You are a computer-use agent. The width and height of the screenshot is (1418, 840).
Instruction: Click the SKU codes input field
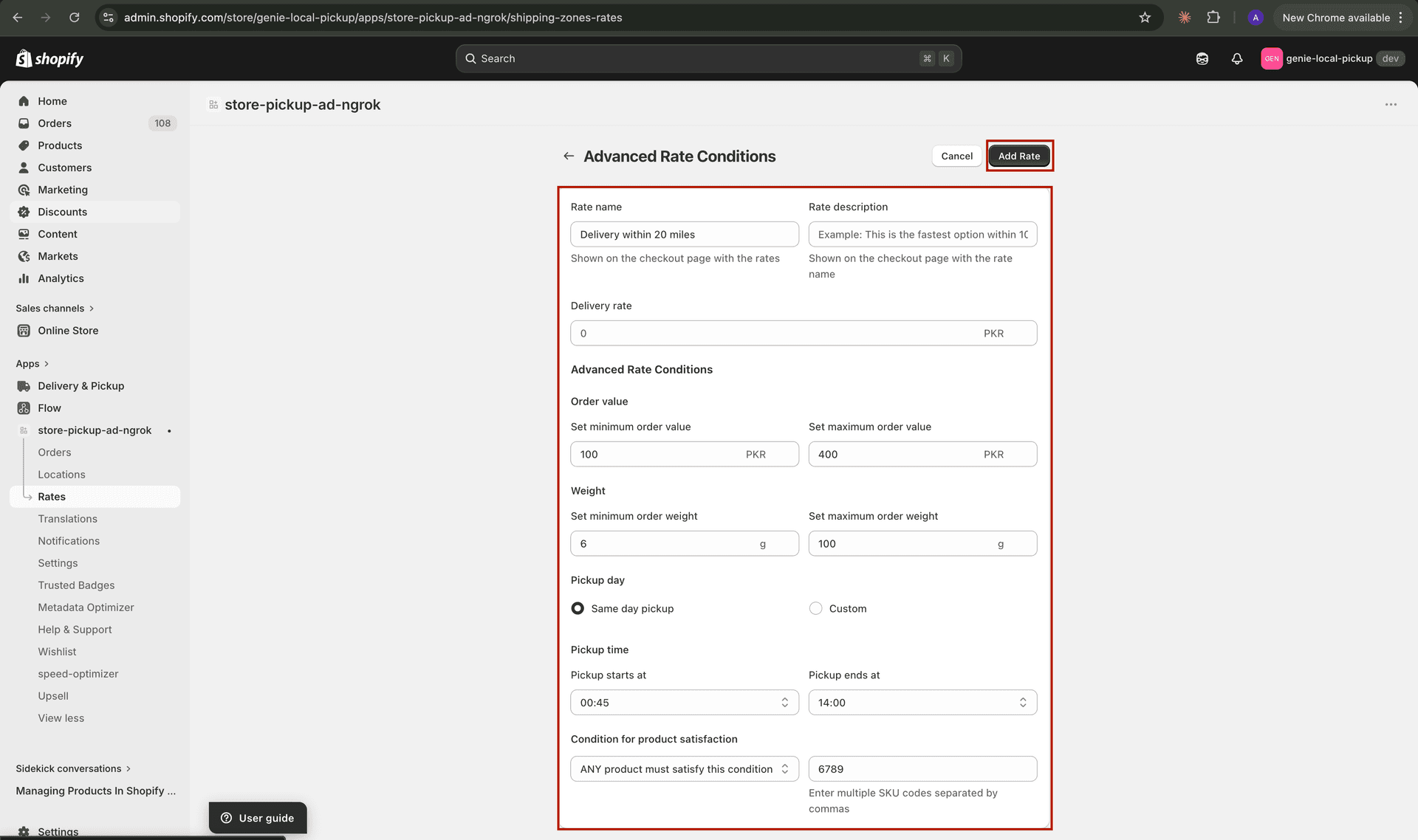tap(922, 768)
